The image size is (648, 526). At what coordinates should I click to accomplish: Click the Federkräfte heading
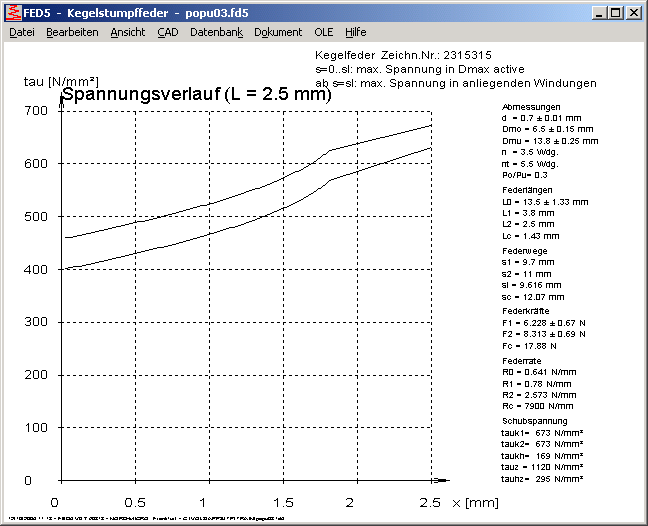527,311
